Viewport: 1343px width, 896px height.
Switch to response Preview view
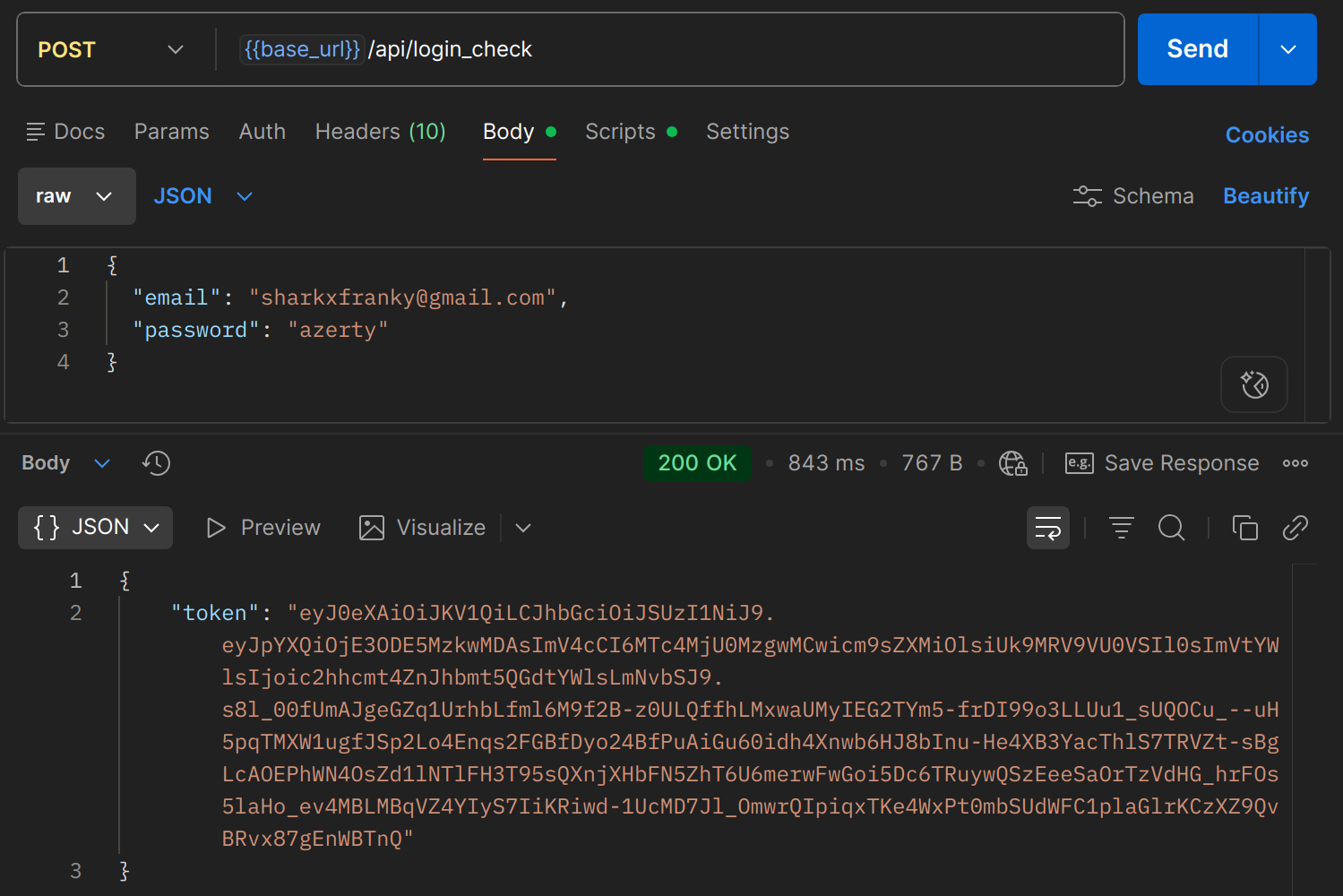(263, 528)
